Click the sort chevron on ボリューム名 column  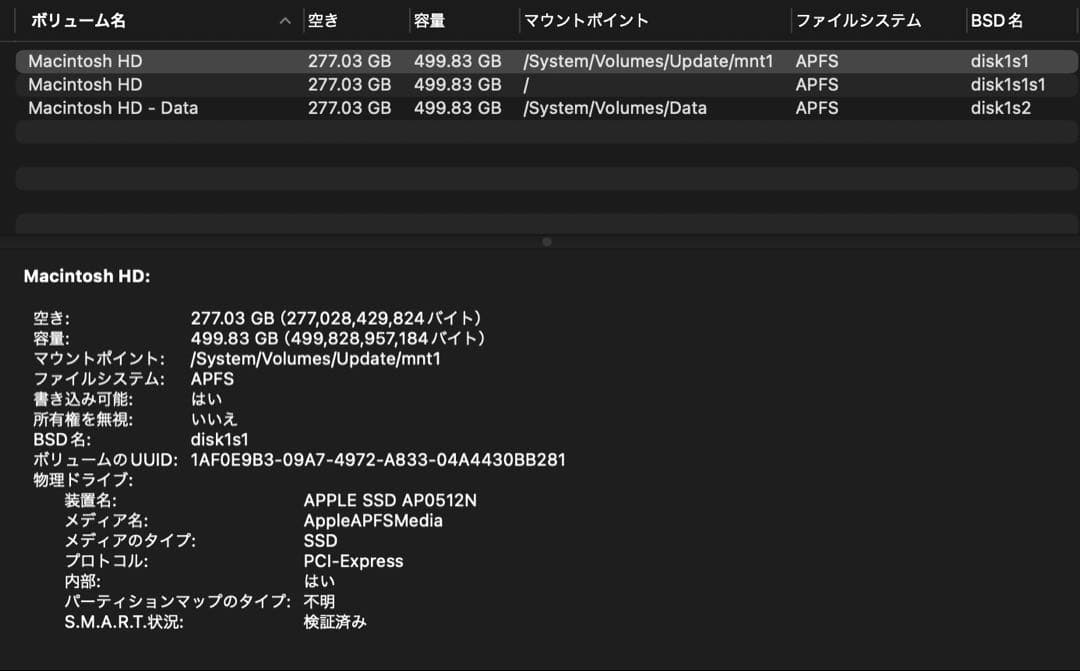pyautogui.click(x=284, y=20)
